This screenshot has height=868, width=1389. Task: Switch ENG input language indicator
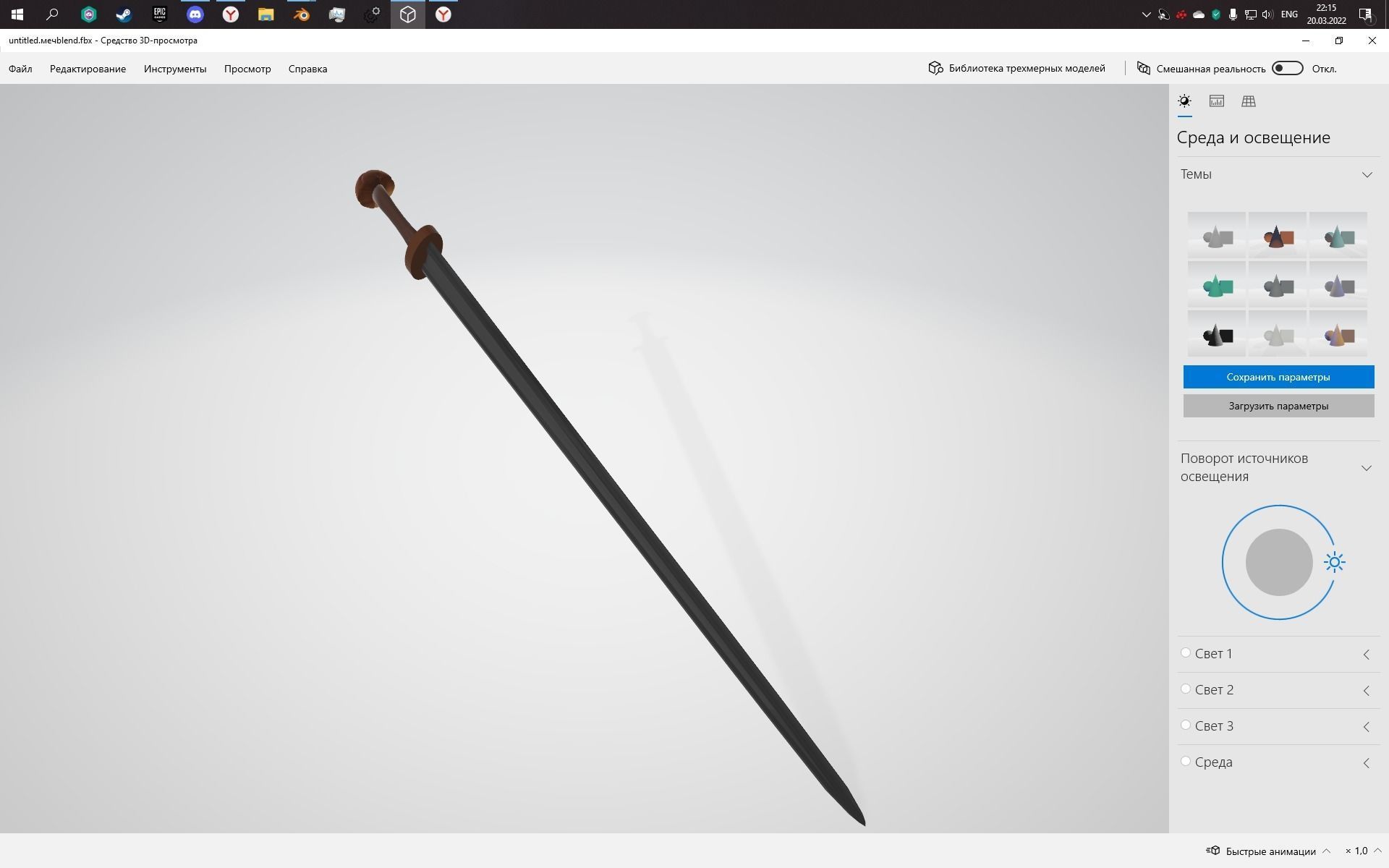tap(1289, 14)
